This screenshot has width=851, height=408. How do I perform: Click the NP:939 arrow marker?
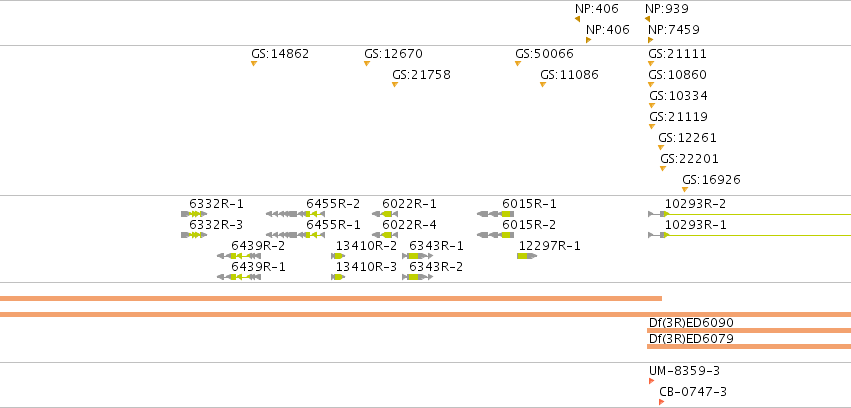tap(647, 19)
